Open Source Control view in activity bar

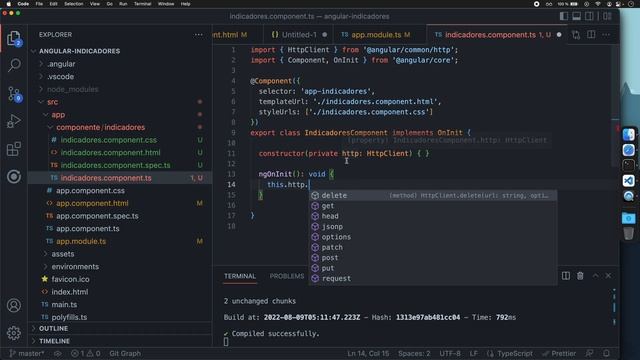point(14,94)
